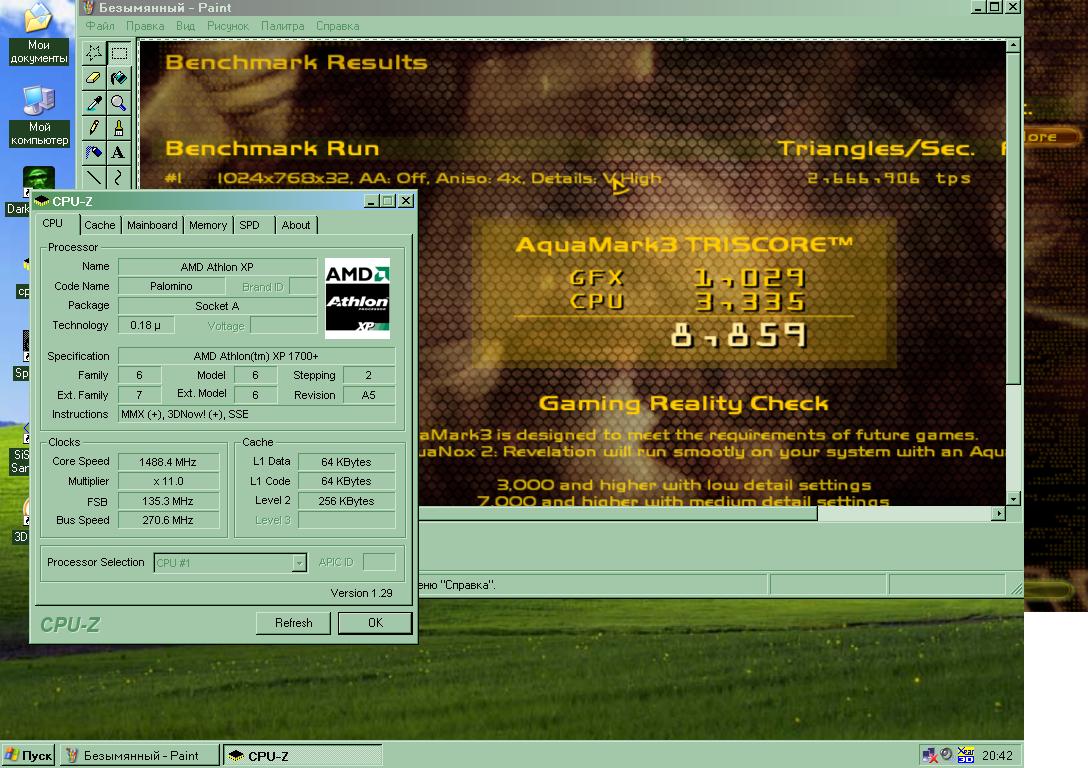Choose the Line tool in Paint
1088x768 pixels.
(x=94, y=176)
